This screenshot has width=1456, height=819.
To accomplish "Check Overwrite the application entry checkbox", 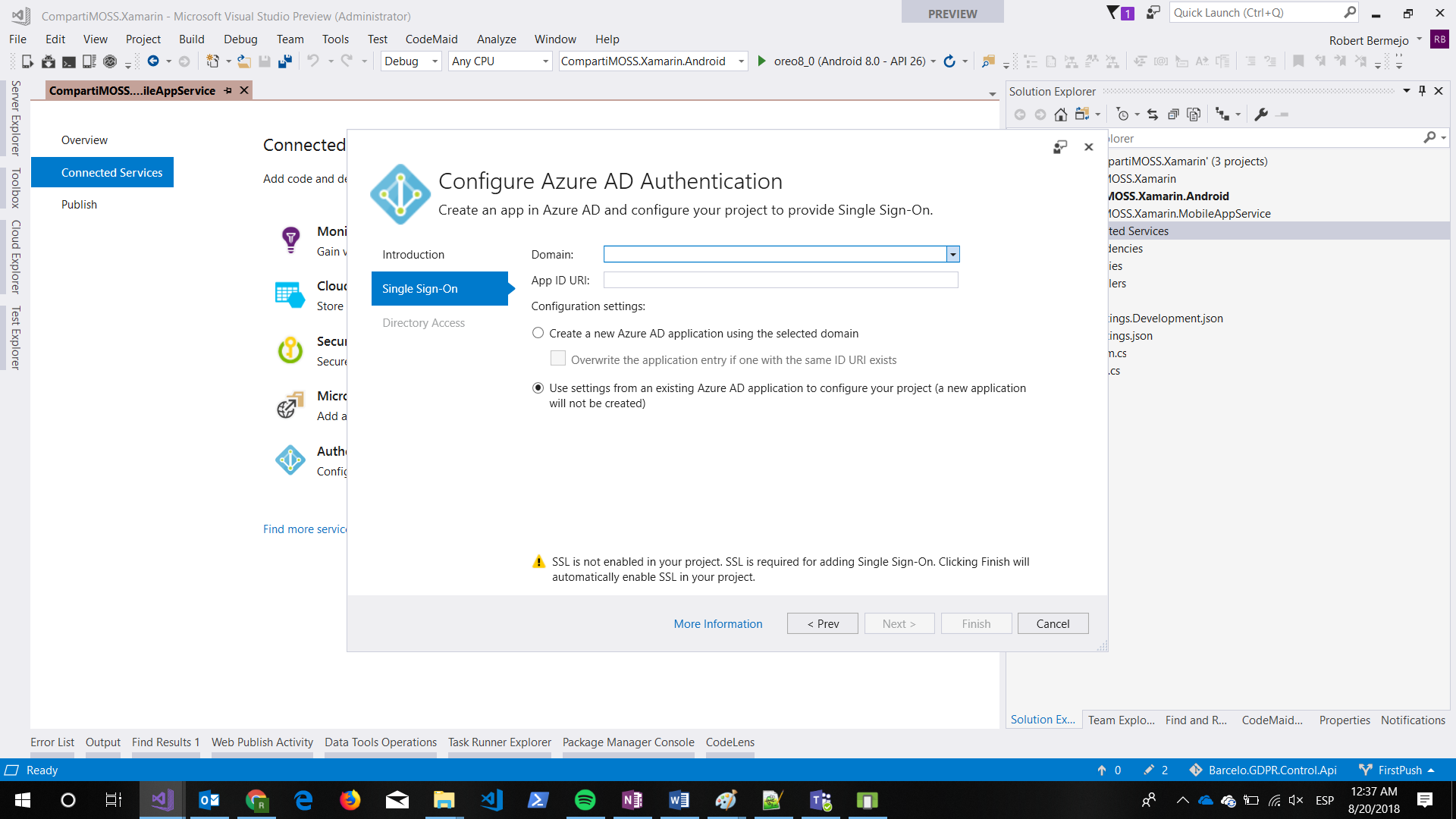I will pos(558,359).
